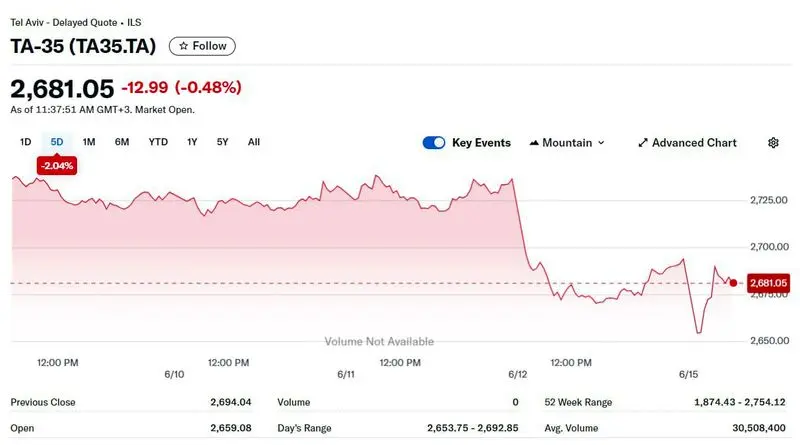Click the -2.04% change badge
The width and height of the screenshot is (800, 445).
click(x=56, y=166)
